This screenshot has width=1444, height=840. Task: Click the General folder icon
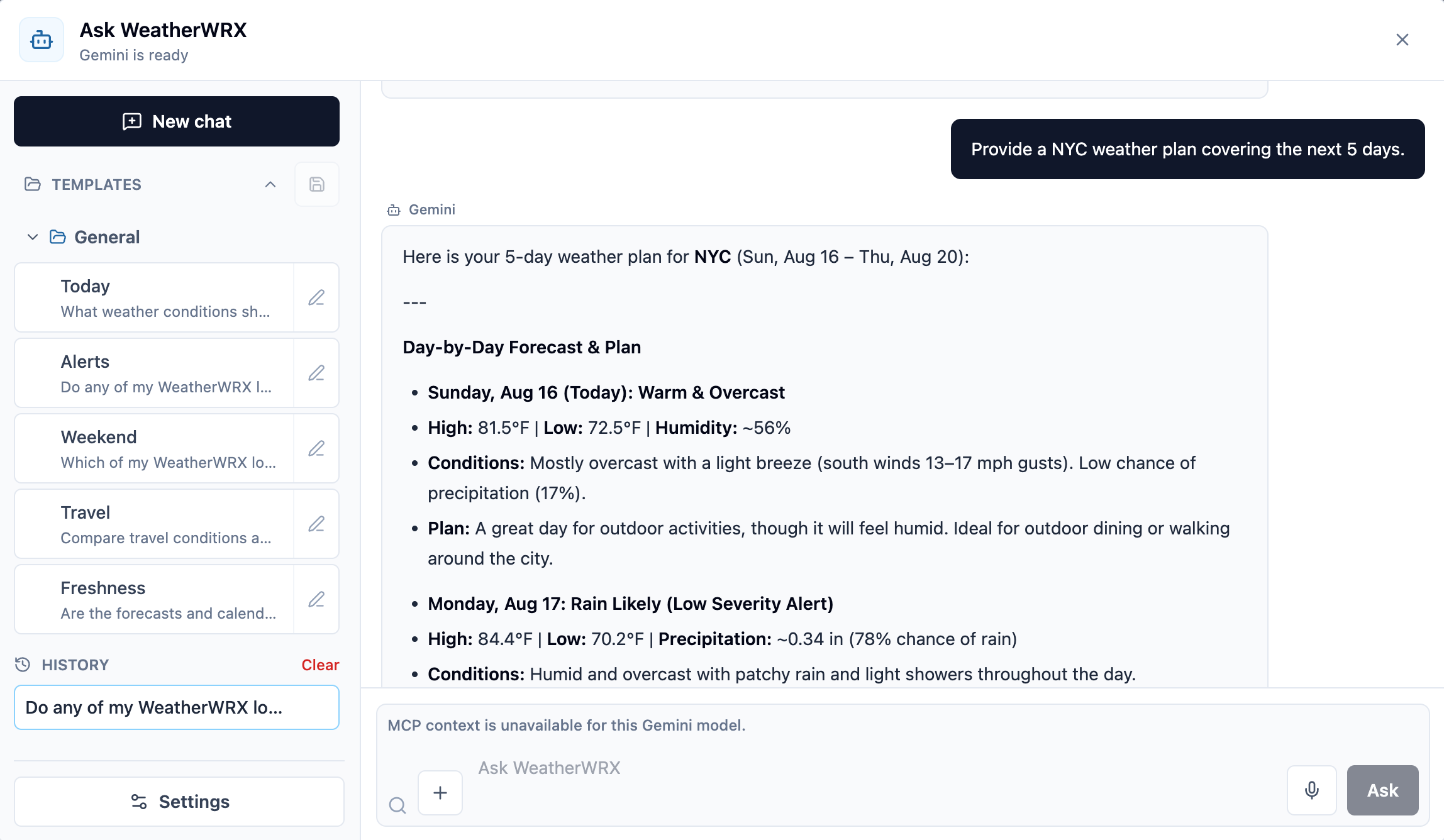pyautogui.click(x=58, y=237)
